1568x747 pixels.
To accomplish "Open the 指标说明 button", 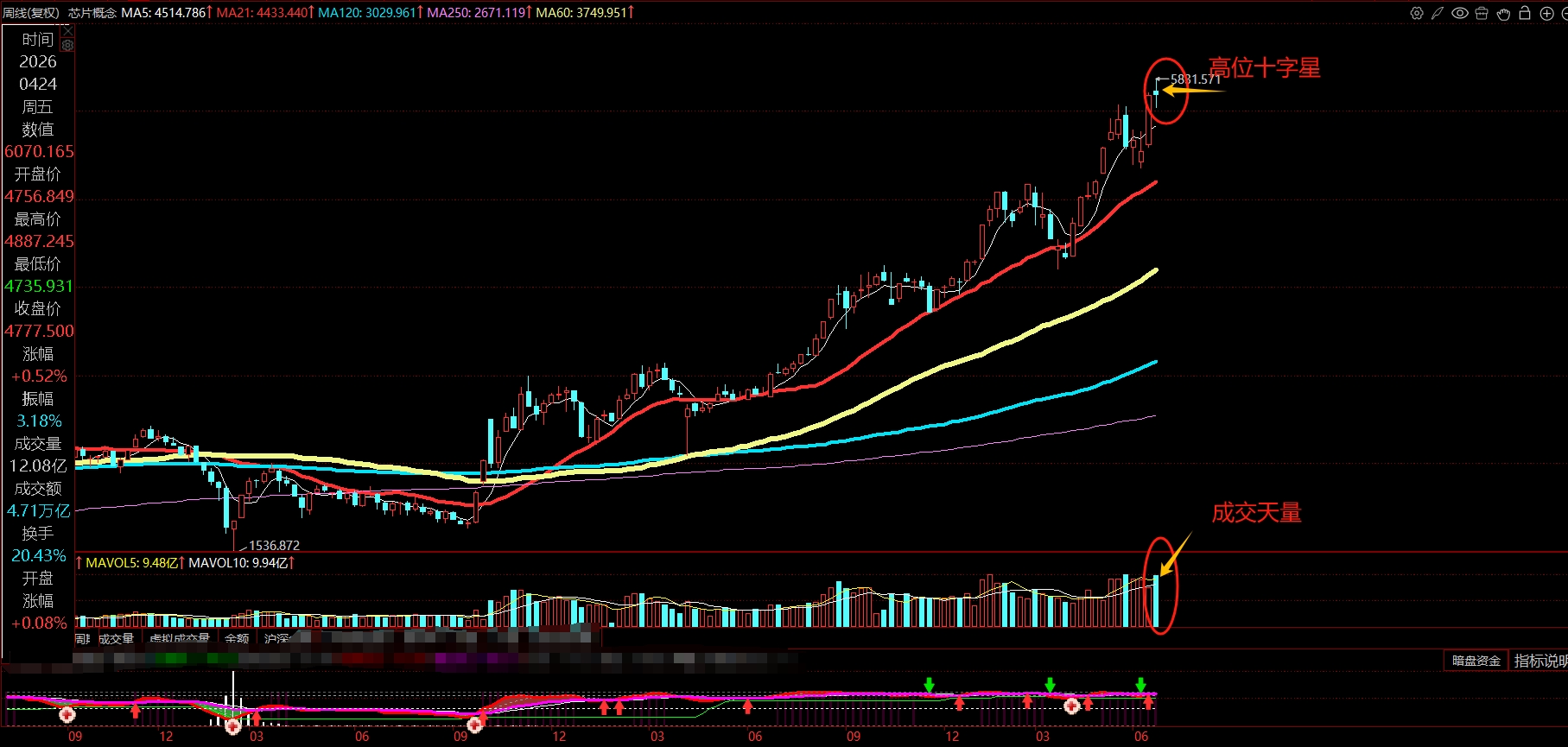I will (1539, 661).
